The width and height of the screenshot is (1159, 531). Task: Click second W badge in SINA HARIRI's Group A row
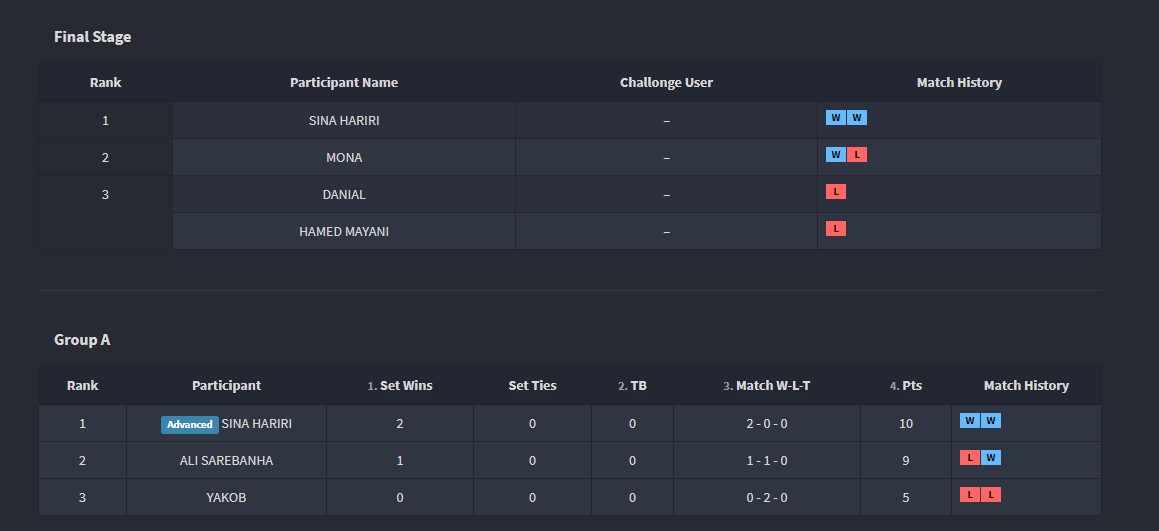pos(991,421)
